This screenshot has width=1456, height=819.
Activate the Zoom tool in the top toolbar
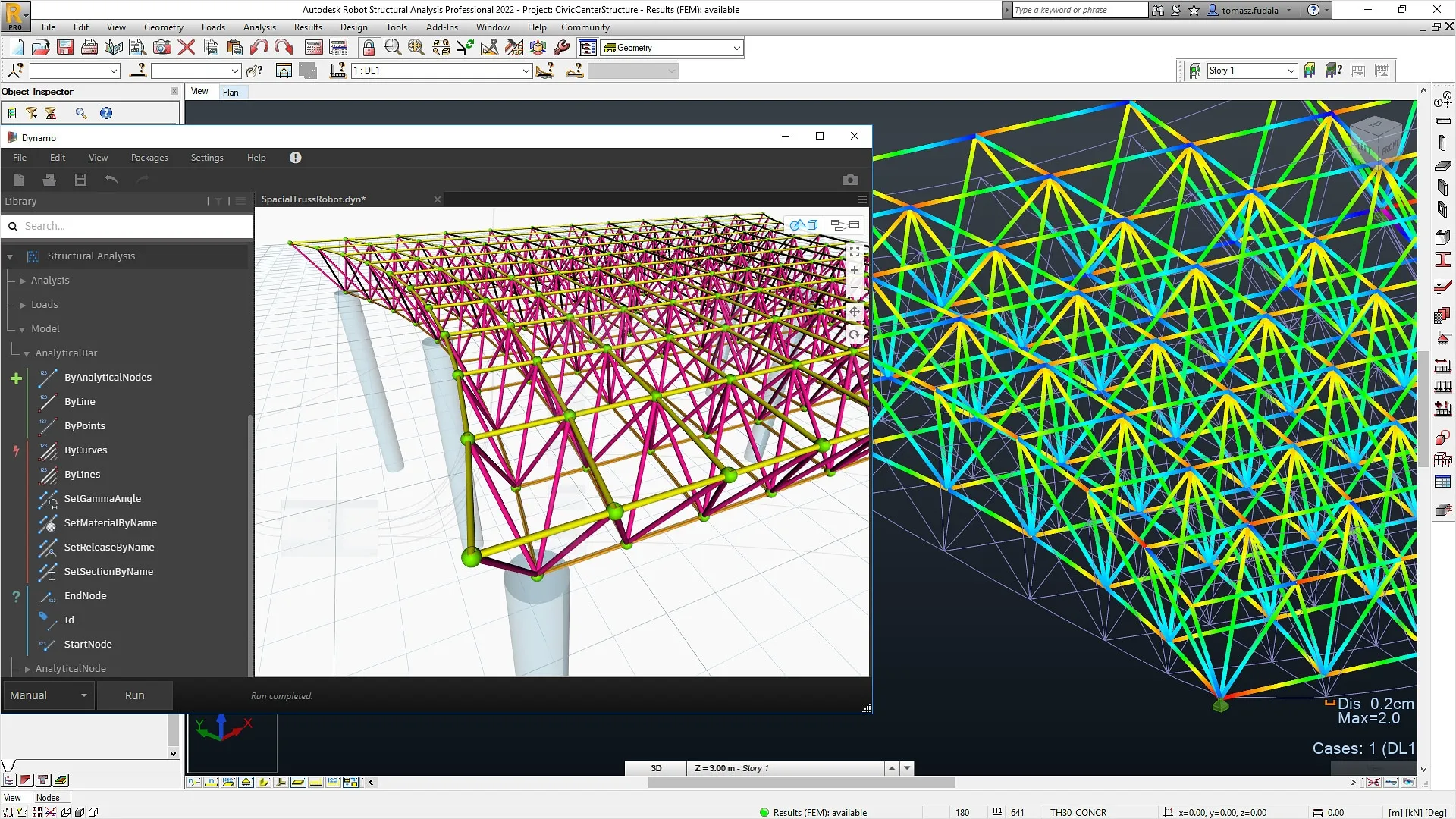(x=392, y=47)
